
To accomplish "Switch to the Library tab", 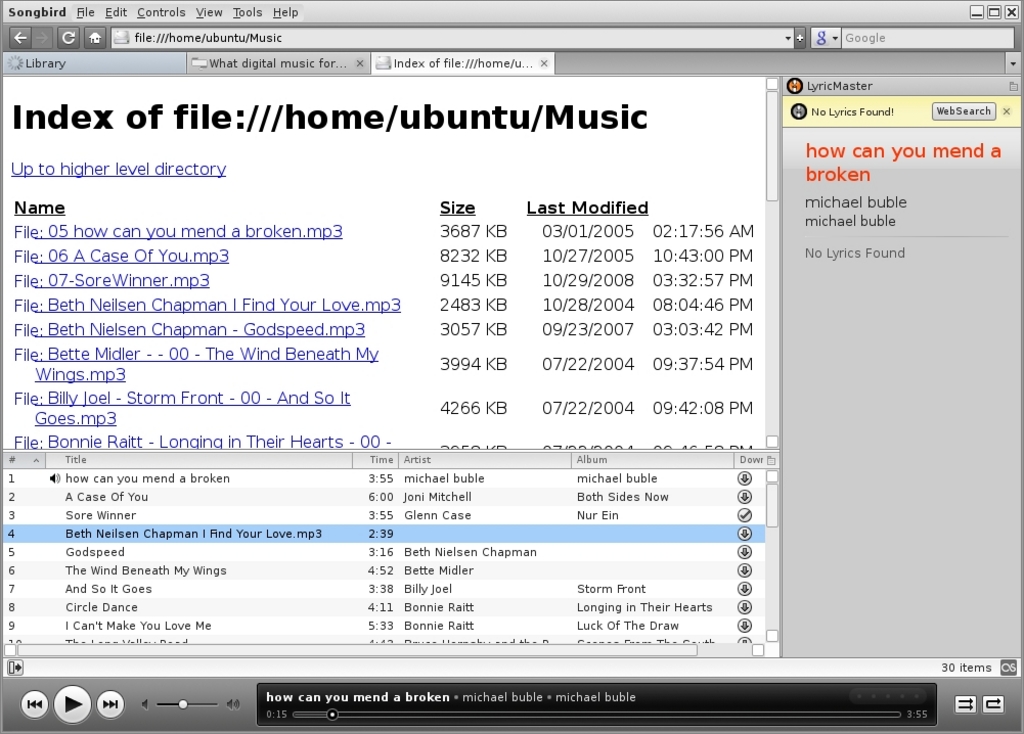I will coord(95,63).
